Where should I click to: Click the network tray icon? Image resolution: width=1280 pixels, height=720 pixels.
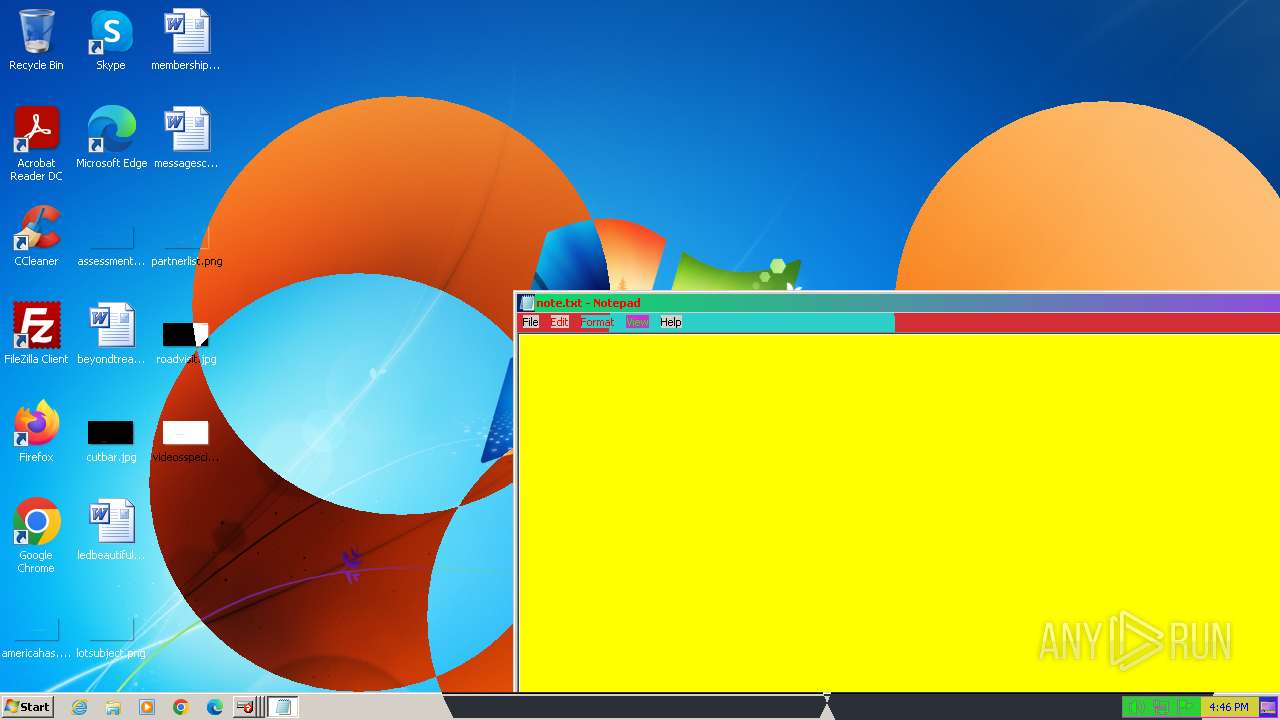coord(1161,707)
